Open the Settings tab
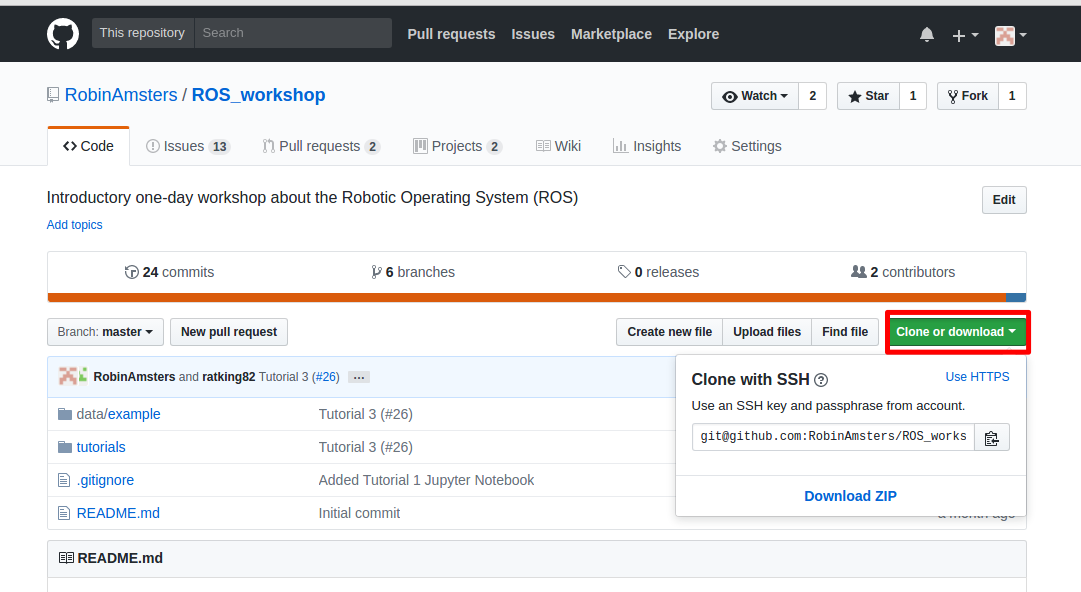 (x=747, y=146)
